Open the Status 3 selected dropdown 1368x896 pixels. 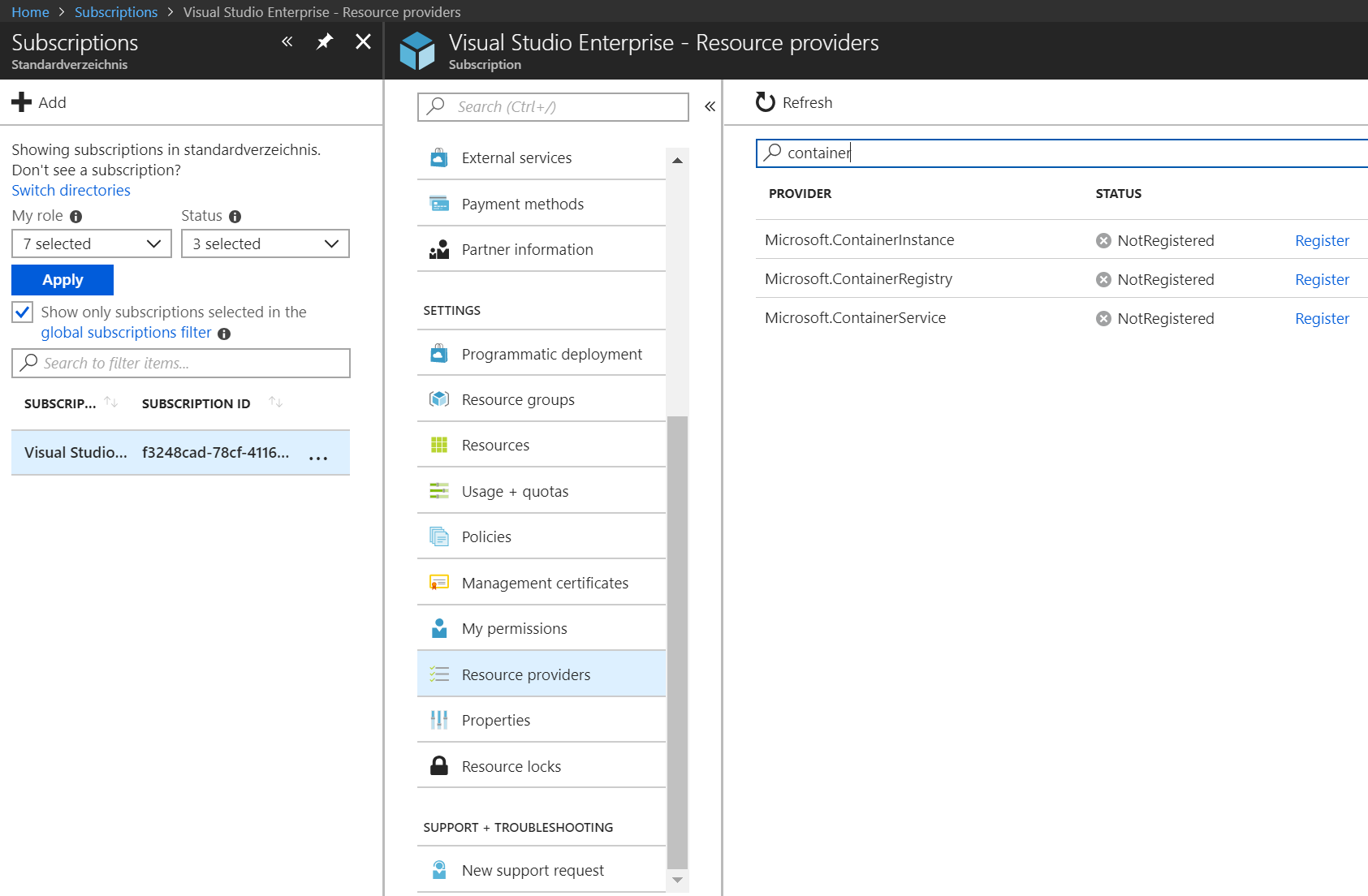coord(265,243)
